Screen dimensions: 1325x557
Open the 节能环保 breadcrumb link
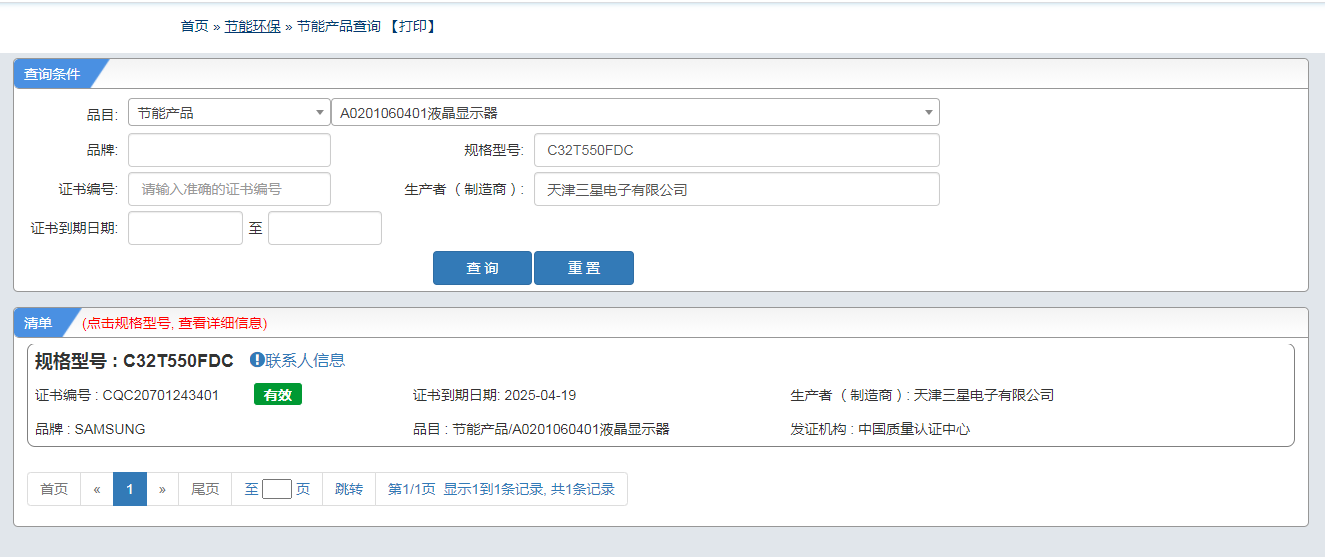[252, 26]
